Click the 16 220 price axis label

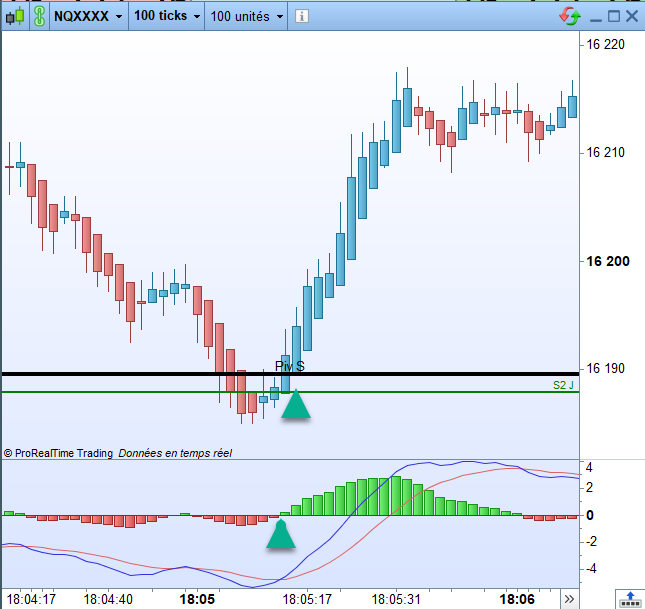point(605,44)
